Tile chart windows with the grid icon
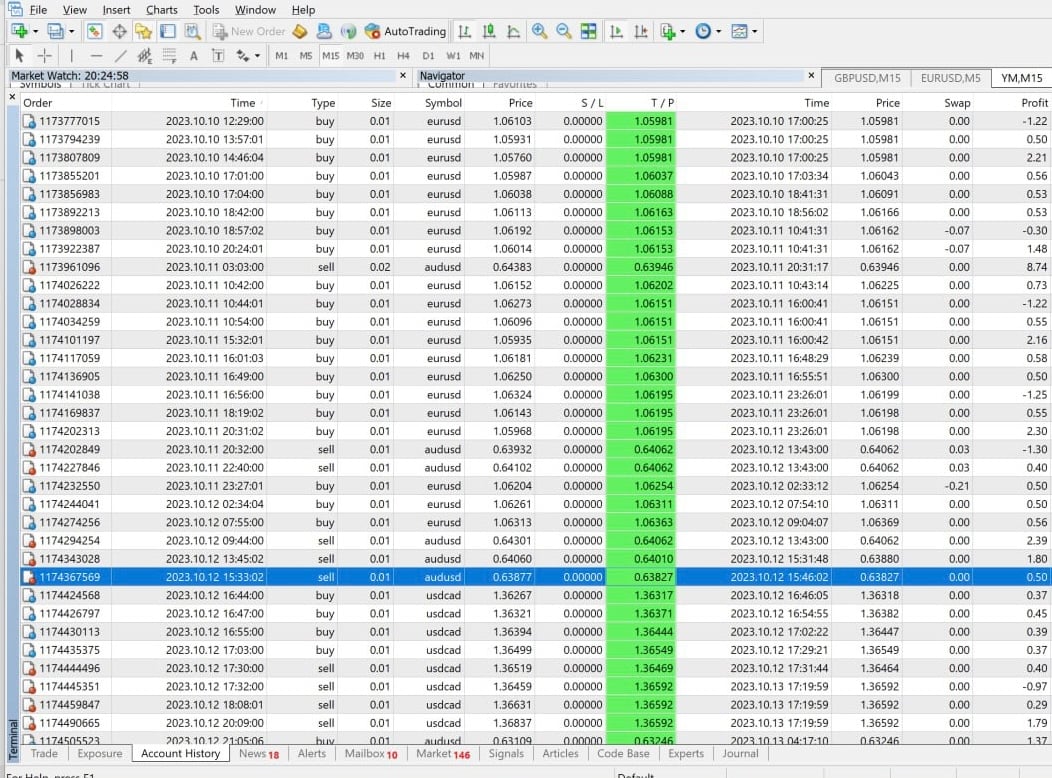This screenshot has height=778, width=1052. 588,31
